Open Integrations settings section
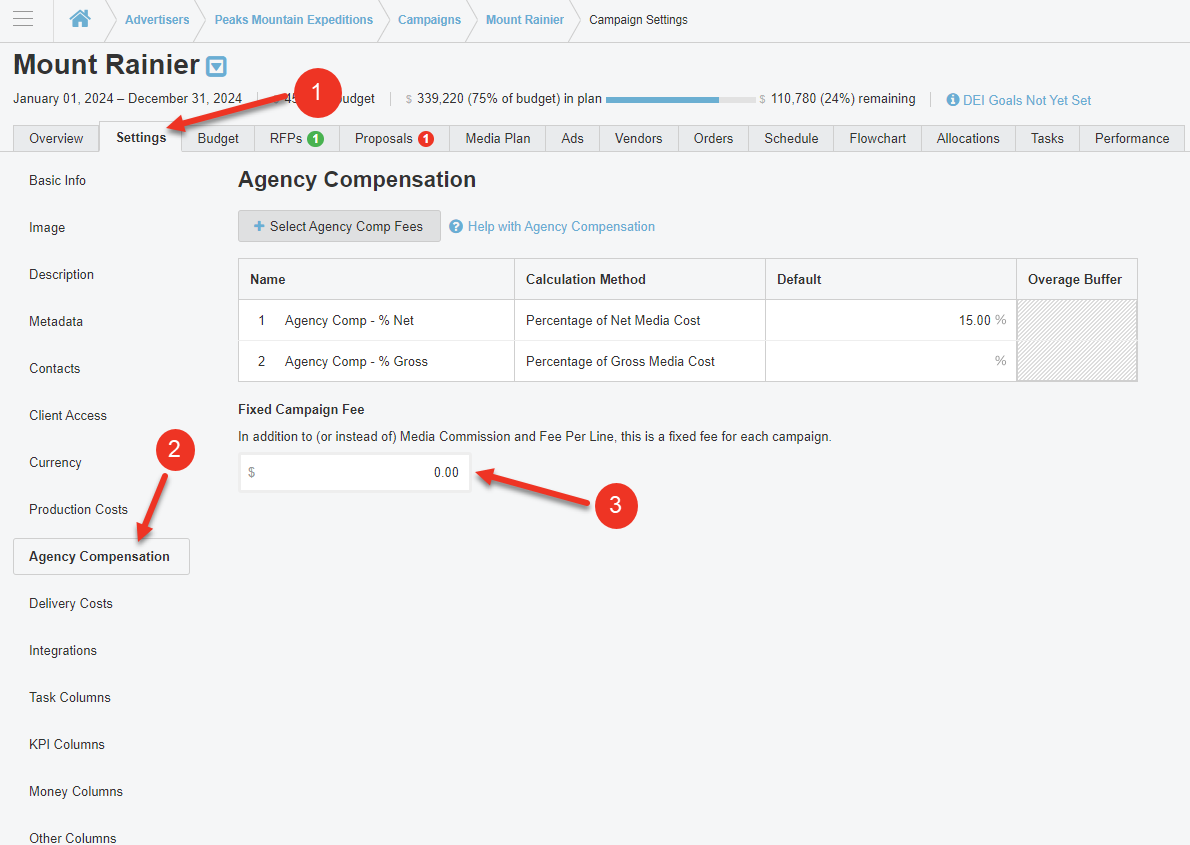Viewport: 1190px width, 845px height. pos(63,651)
